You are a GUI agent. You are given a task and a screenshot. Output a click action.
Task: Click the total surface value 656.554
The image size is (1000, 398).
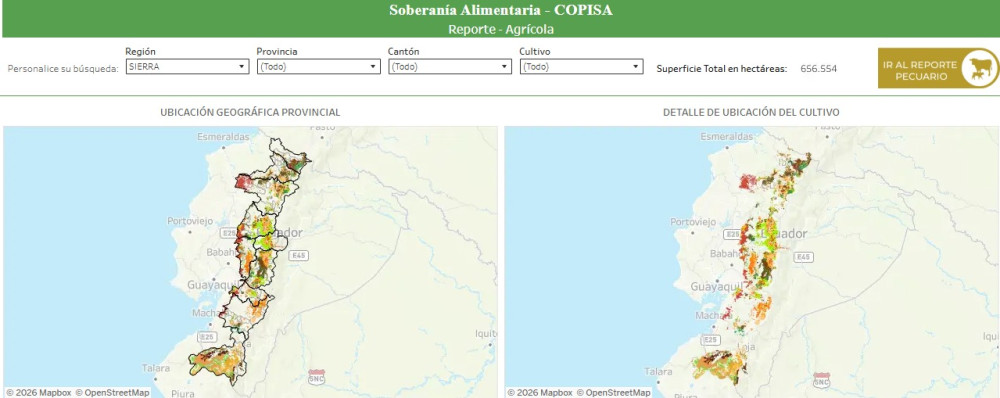818,69
